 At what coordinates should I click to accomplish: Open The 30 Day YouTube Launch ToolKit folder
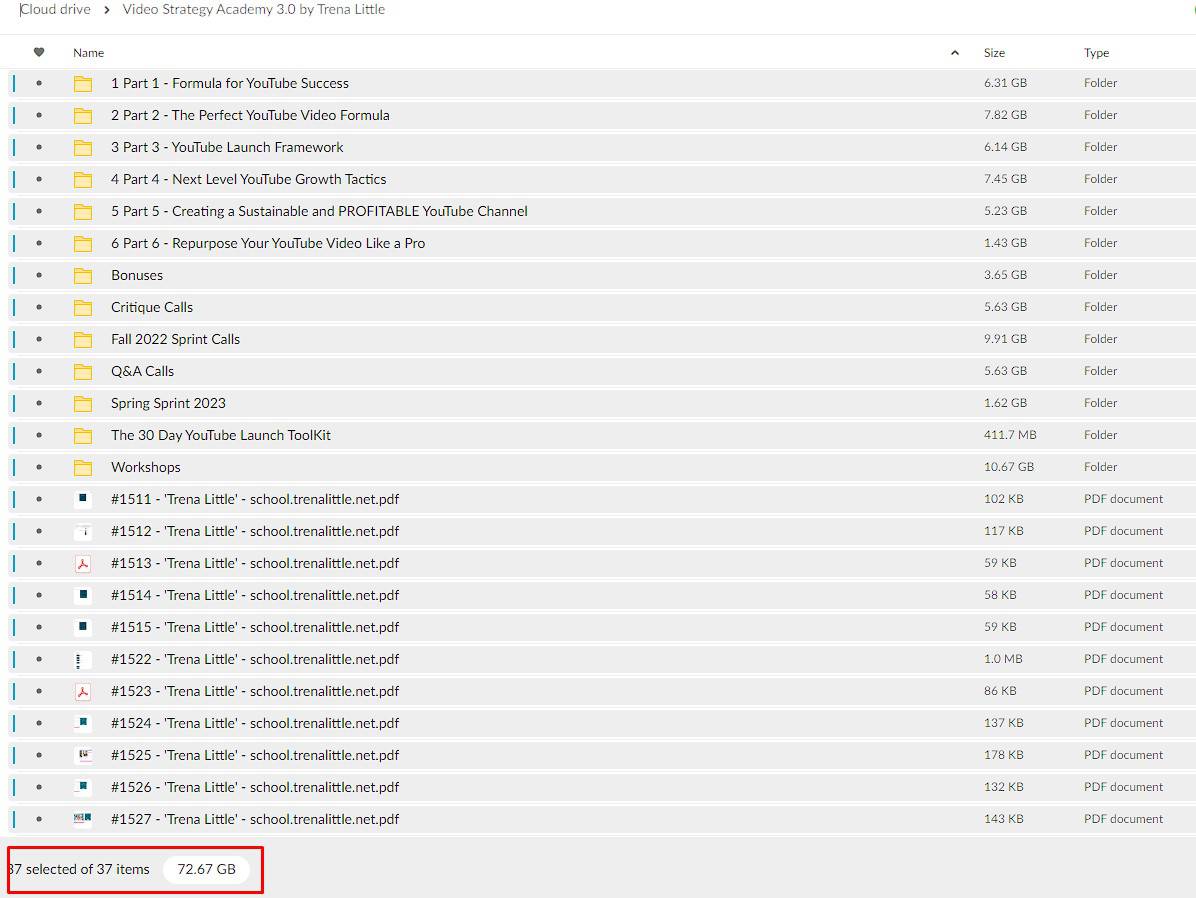click(x=220, y=435)
